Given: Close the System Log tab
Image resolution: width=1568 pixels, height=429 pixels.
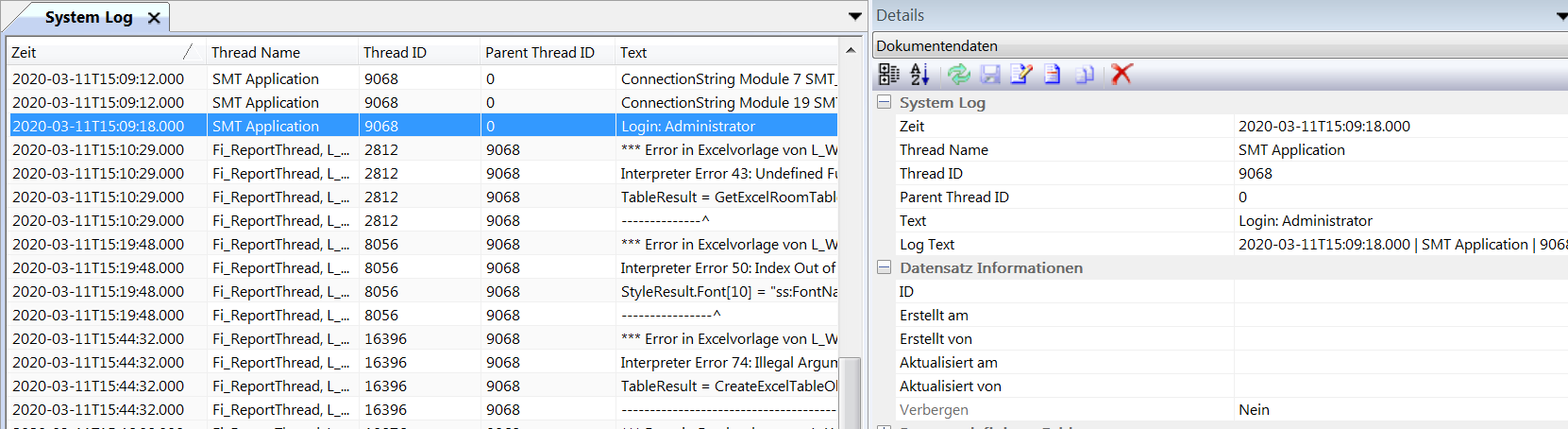Looking at the screenshot, I should click(x=154, y=18).
